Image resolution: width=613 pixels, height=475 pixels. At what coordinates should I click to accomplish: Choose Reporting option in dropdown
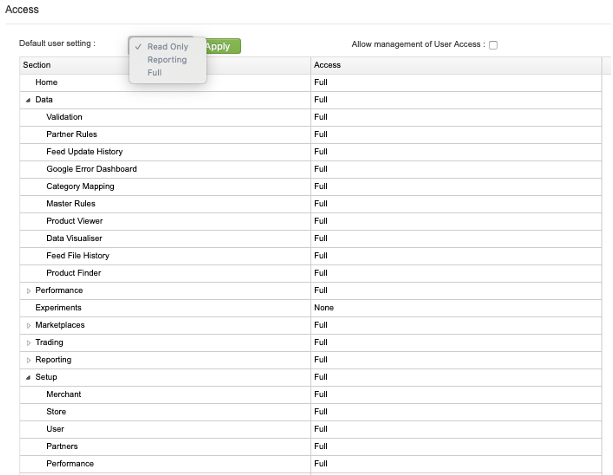tap(167, 60)
